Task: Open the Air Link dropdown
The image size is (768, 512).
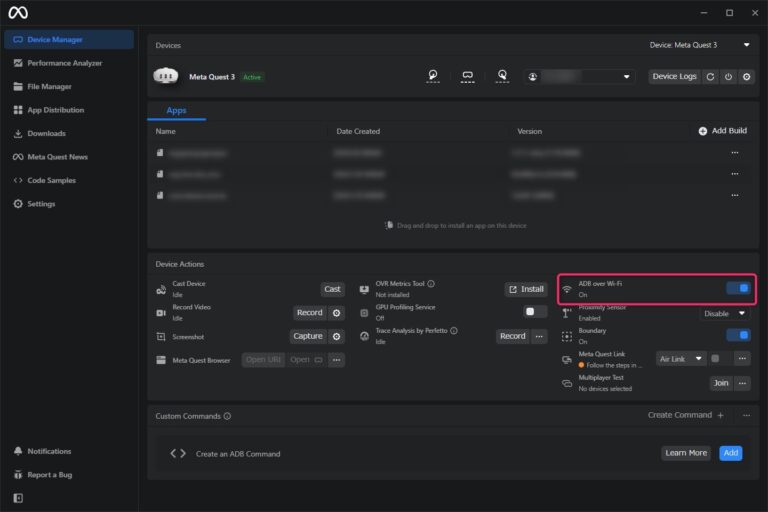Action: [x=681, y=358]
